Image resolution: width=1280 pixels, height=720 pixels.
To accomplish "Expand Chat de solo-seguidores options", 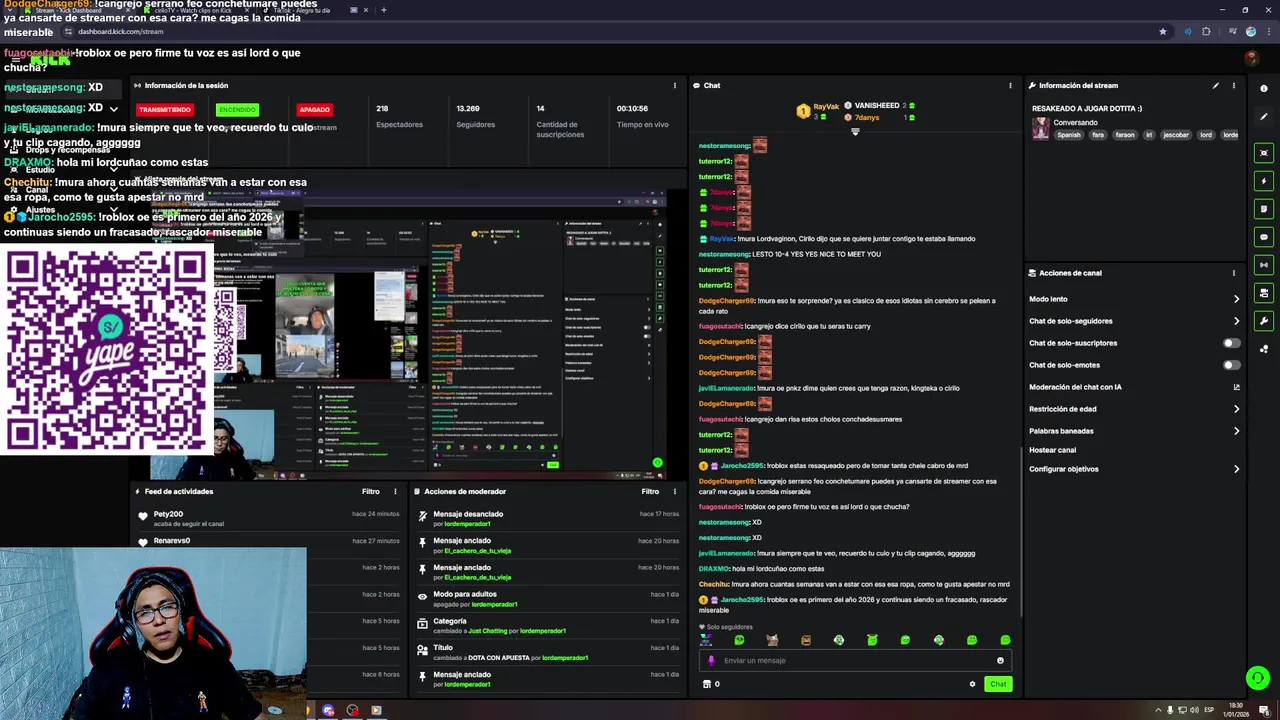I will click(x=1236, y=321).
